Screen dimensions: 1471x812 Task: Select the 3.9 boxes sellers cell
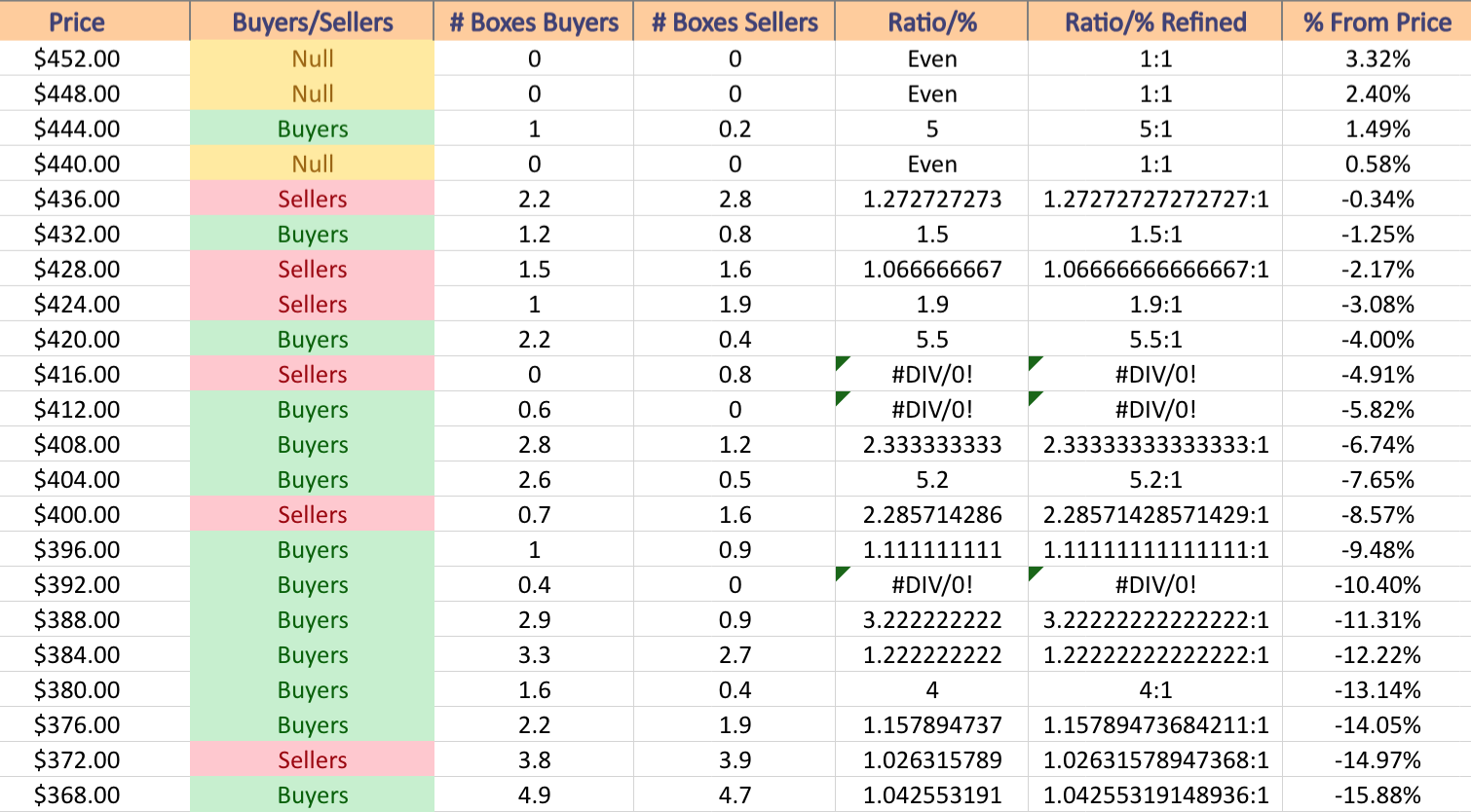(735, 759)
